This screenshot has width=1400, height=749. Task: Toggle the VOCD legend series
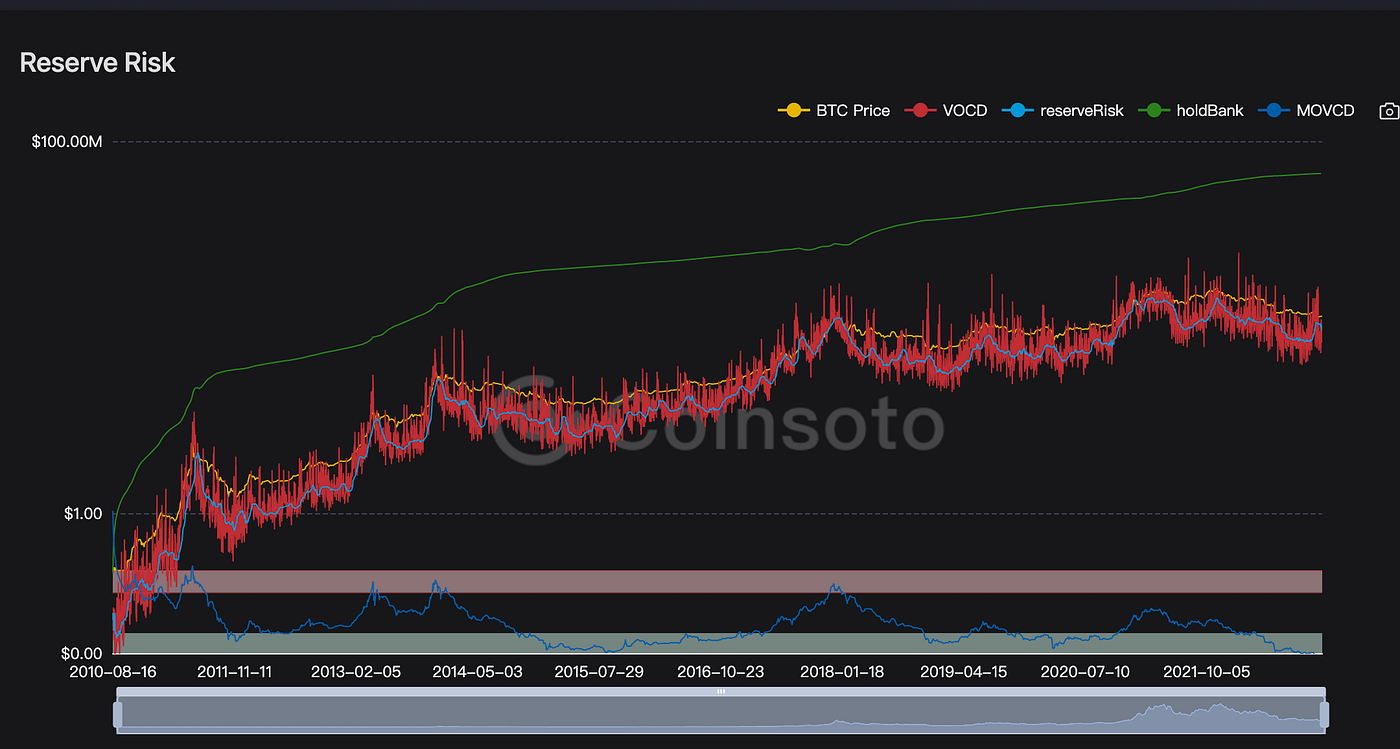(945, 110)
